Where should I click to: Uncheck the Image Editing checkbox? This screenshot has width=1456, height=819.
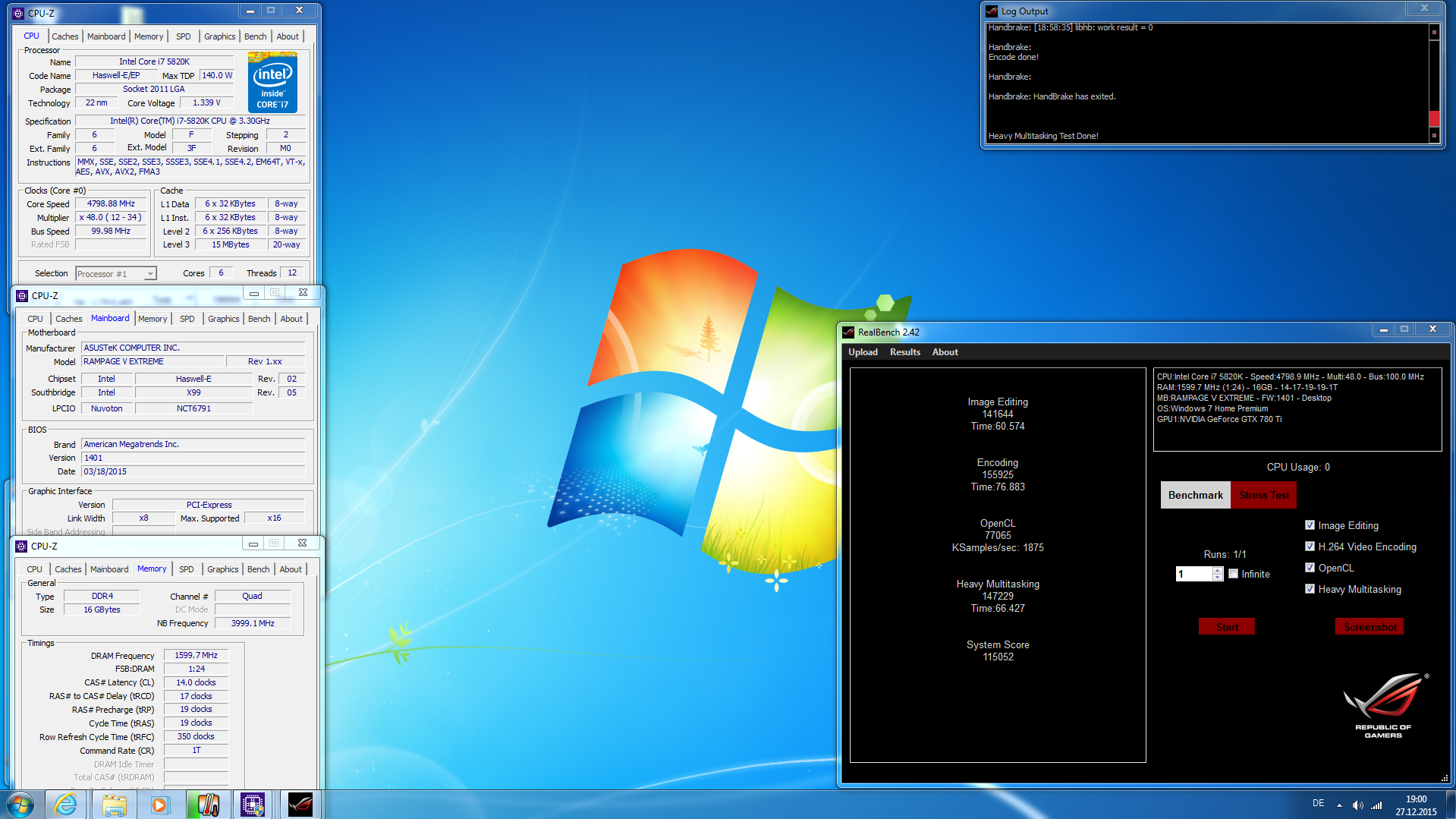(1310, 525)
